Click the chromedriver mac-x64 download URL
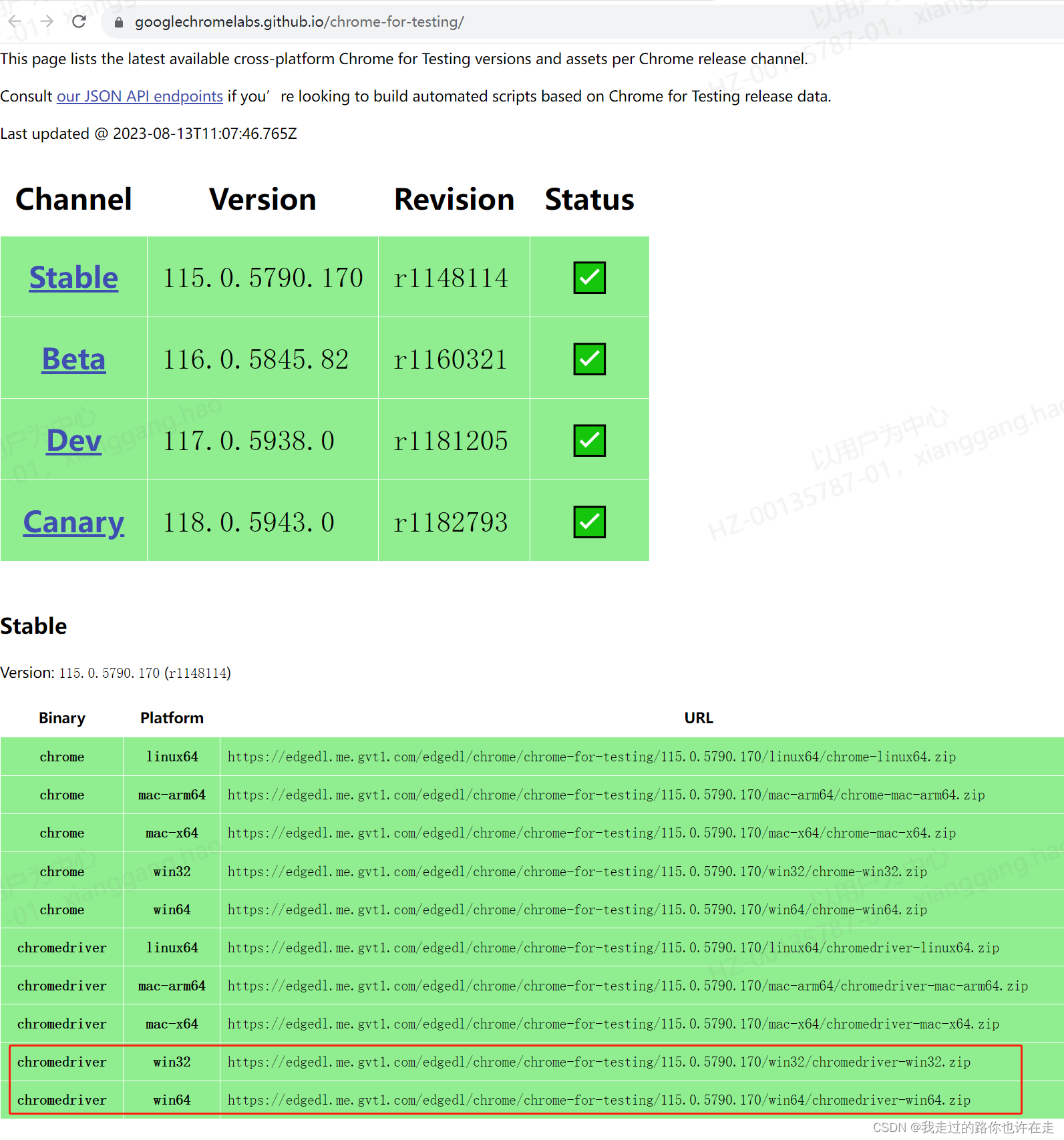Image resolution: width=1064 pixels, height=1140 pixels. [x=613, y=1024]
